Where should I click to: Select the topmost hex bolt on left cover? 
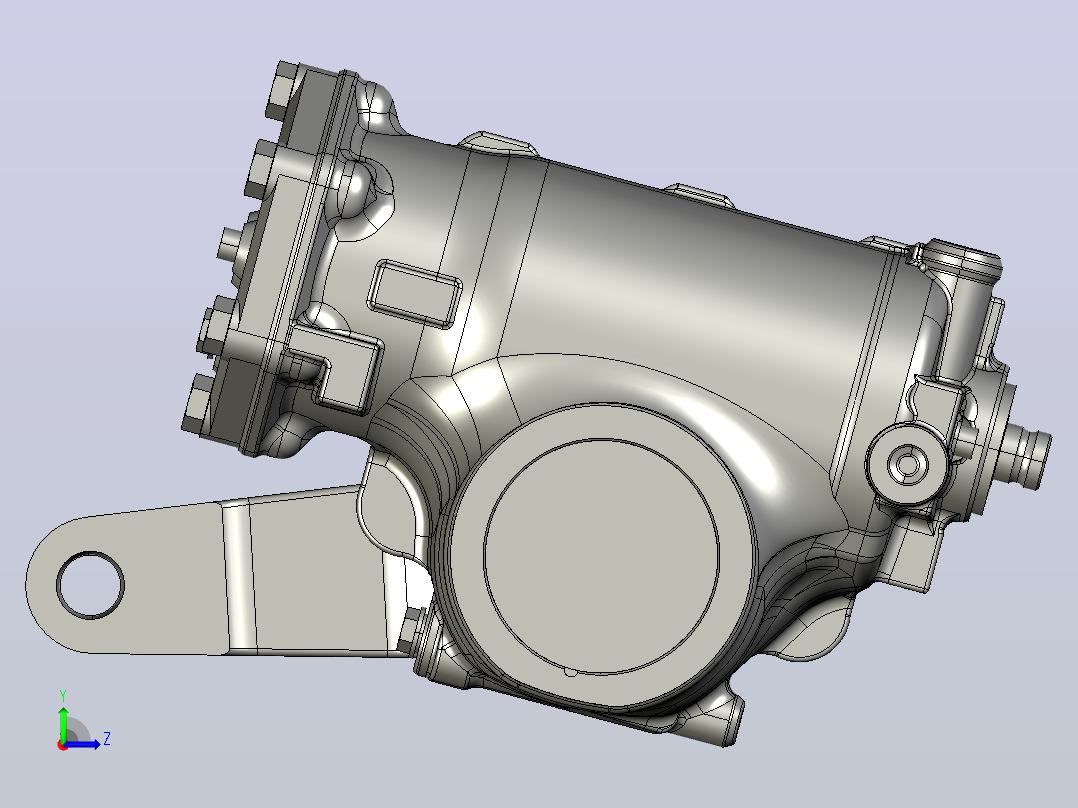283,91
